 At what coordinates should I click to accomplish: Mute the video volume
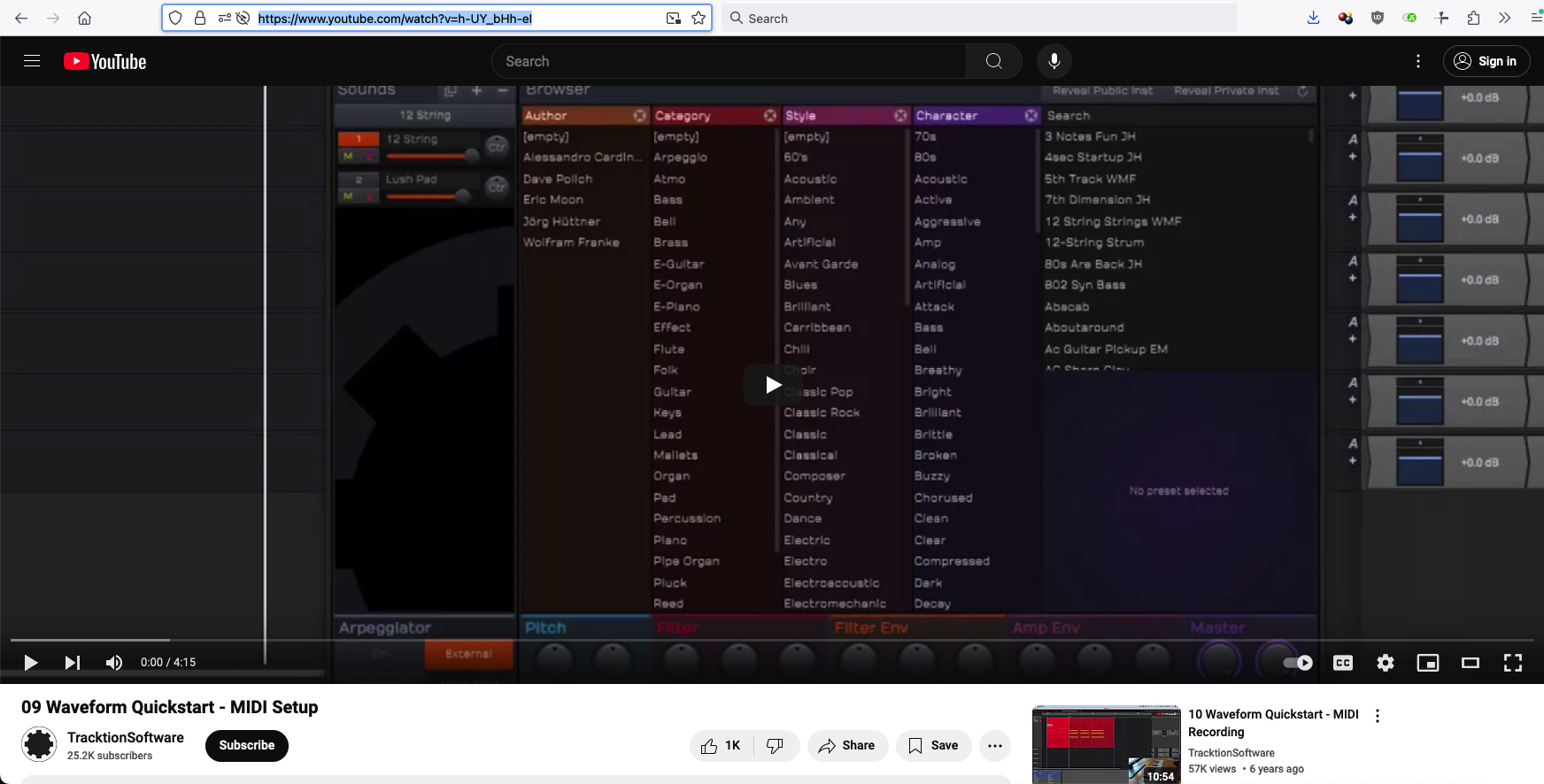(x=114, y=662)
